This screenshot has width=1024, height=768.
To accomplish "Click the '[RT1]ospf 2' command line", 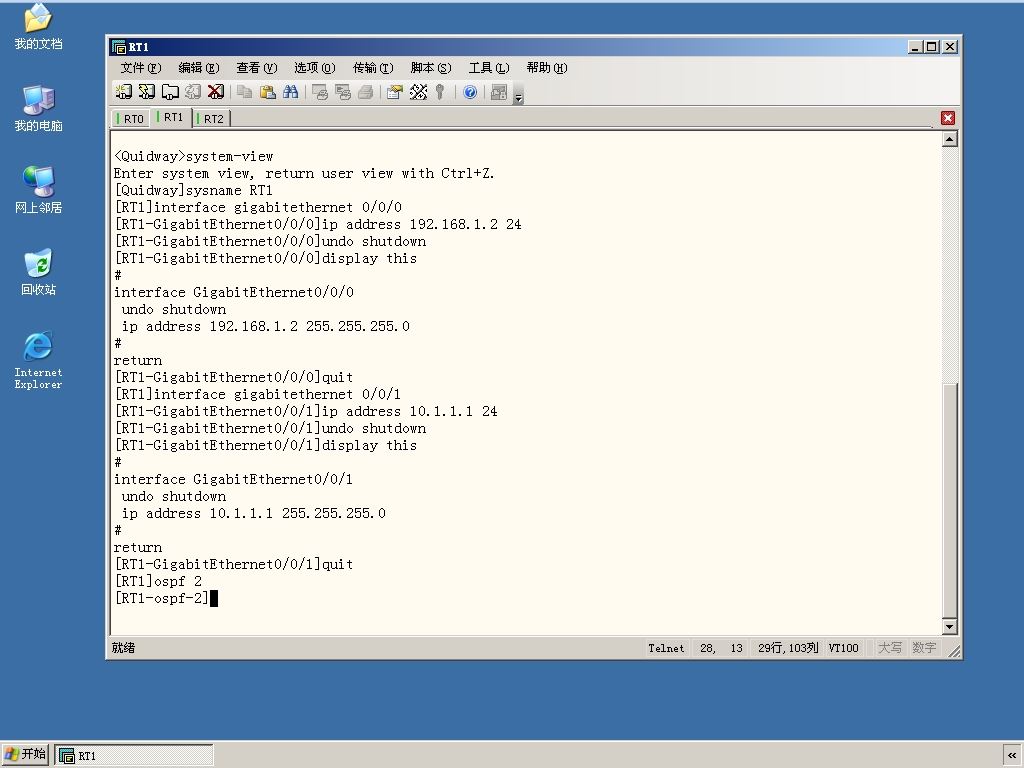I will coord(158,581).
